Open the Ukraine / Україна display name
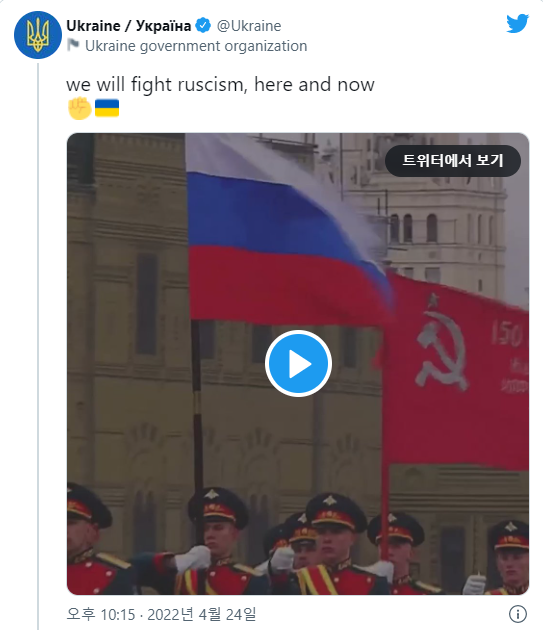Viewport: 543px width, 630px height. tap(129, 26)
